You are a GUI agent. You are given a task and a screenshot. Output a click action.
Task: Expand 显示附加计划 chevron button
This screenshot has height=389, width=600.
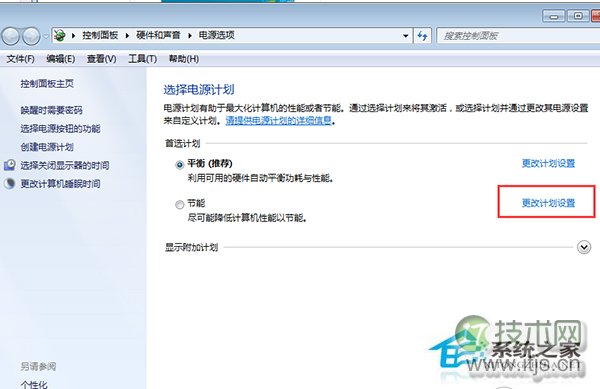(x=584, y=247)
